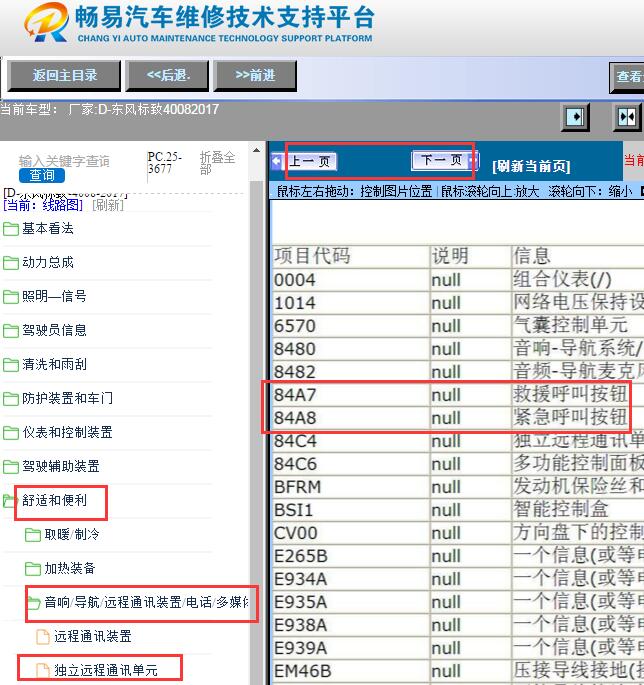The height and width of the screenshot is (685, 644).
Task: Select item code E938A cell
Action: pos(351,625)
